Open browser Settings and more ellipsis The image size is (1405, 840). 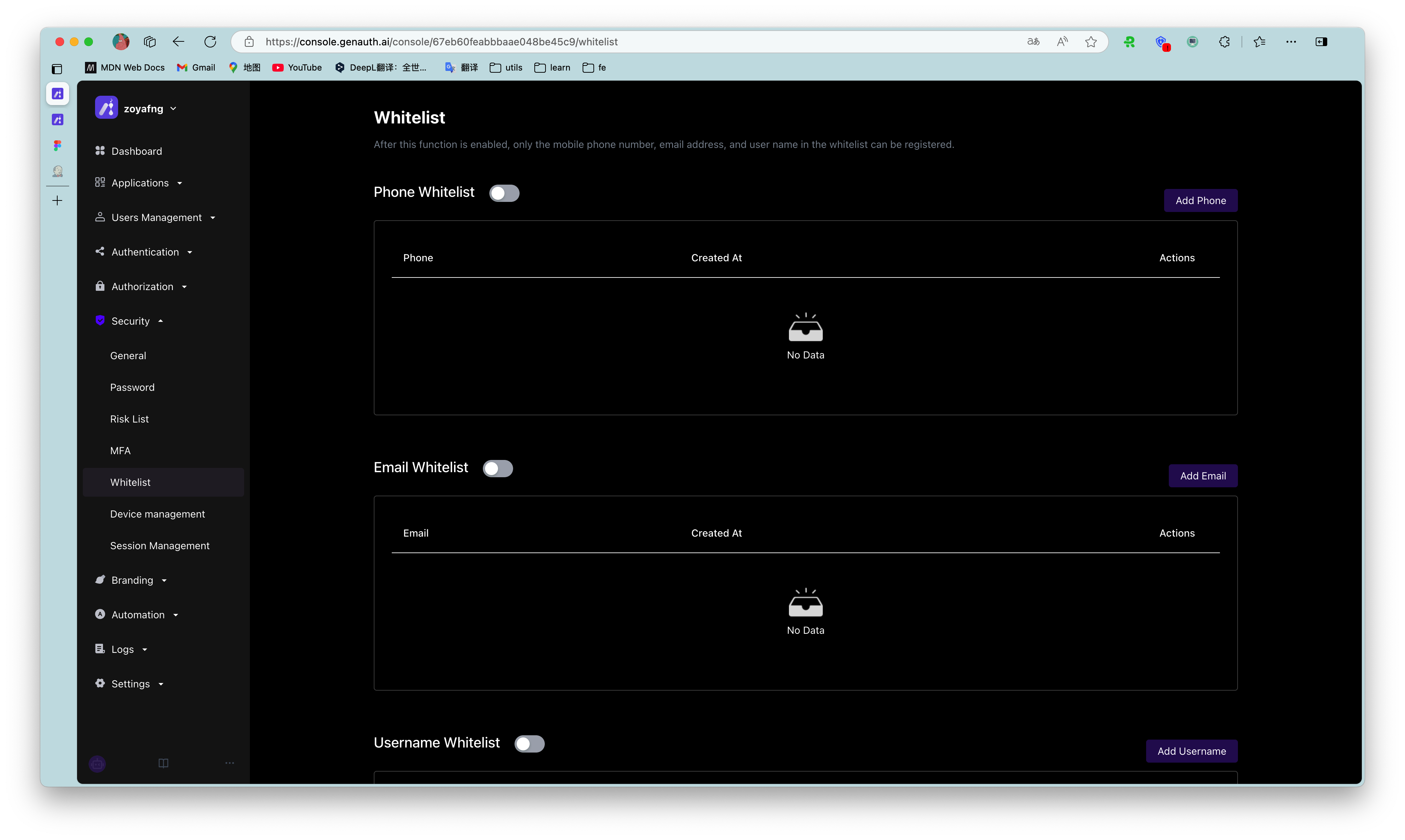(x=1290, y=41)
